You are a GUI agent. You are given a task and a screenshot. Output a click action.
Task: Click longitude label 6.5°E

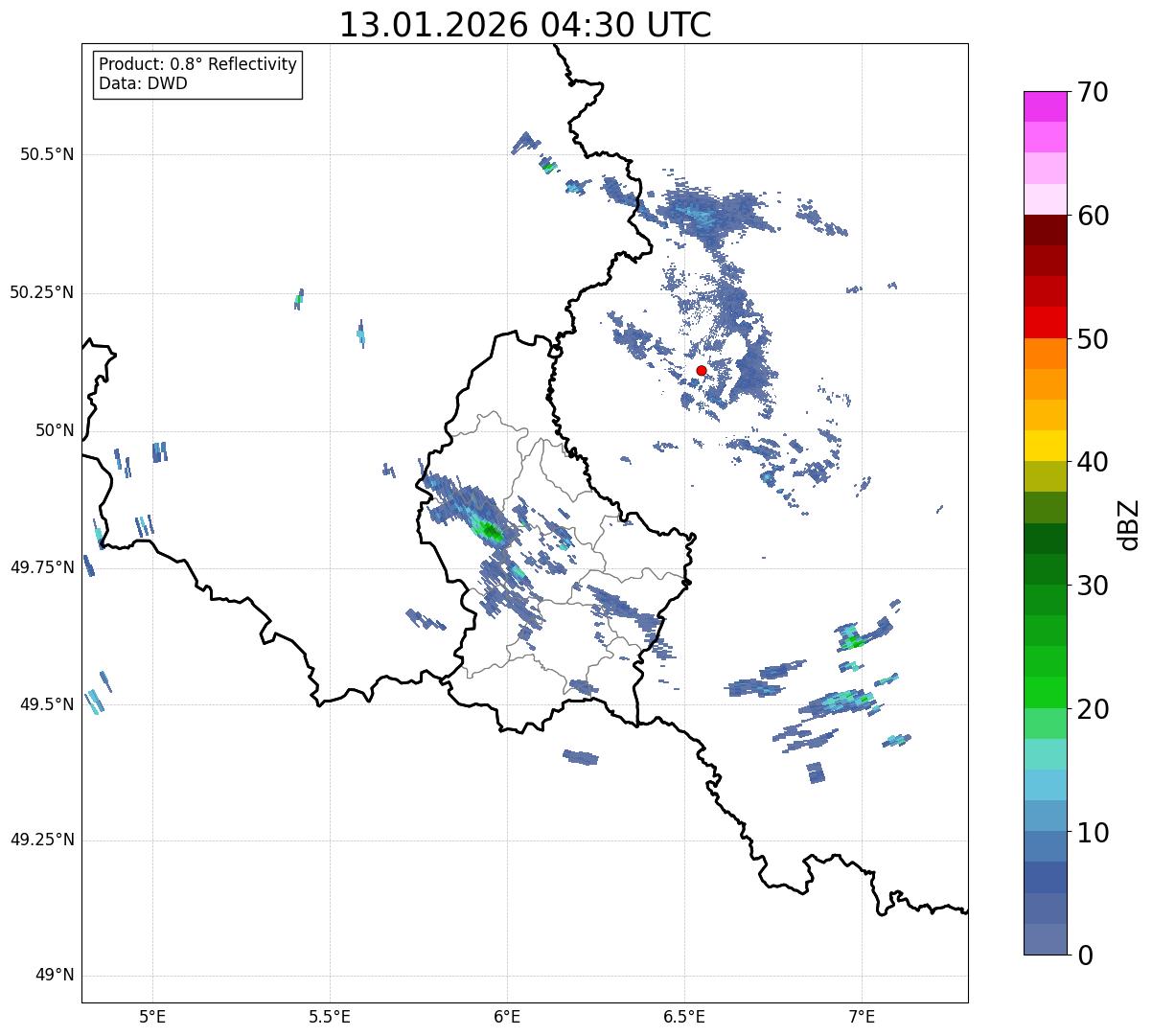(x=684, y=1017)
